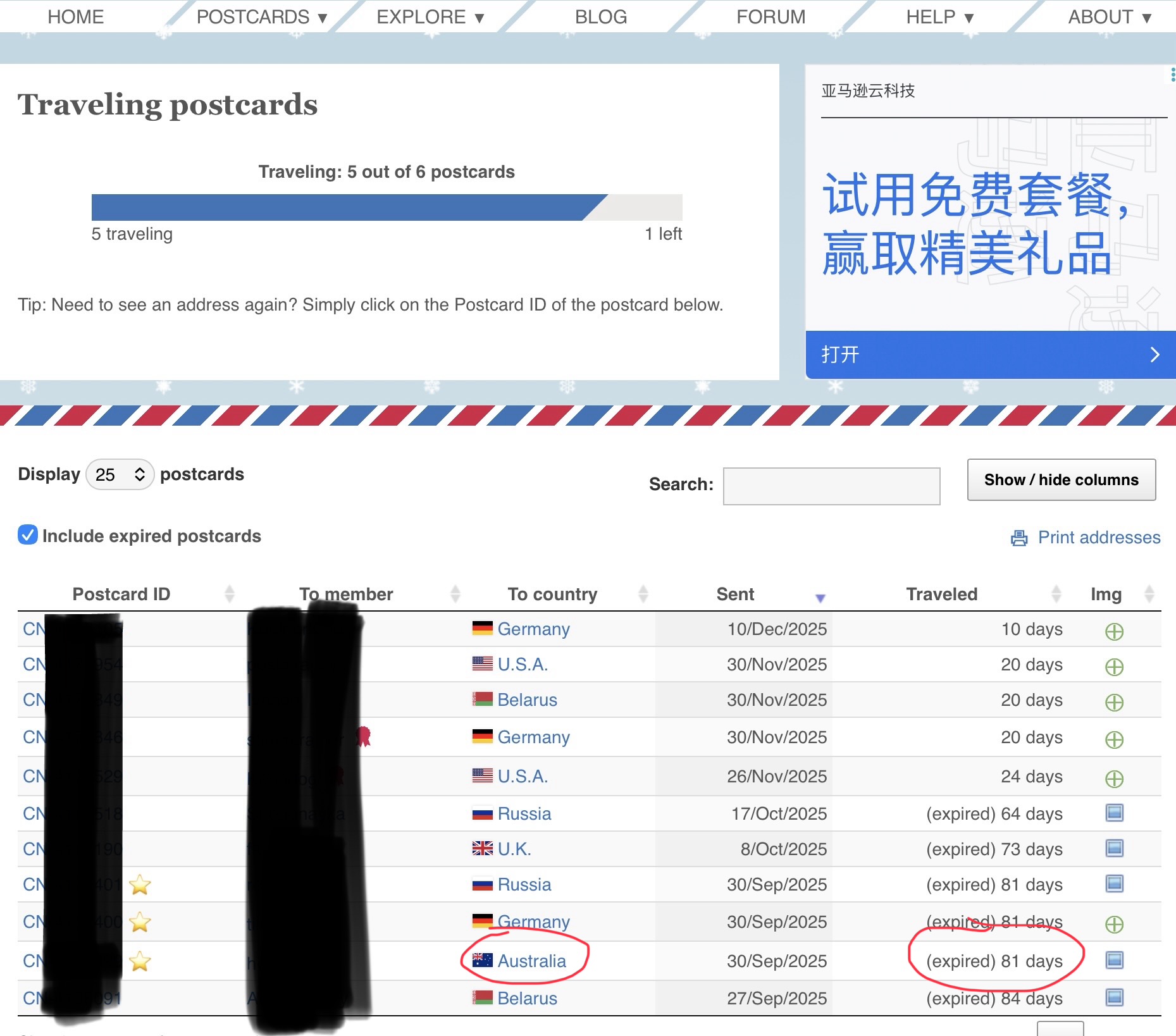
Task: Expand the POSTCARDS navigation menu
Action: pyautogui.click(x=261, y=17)
